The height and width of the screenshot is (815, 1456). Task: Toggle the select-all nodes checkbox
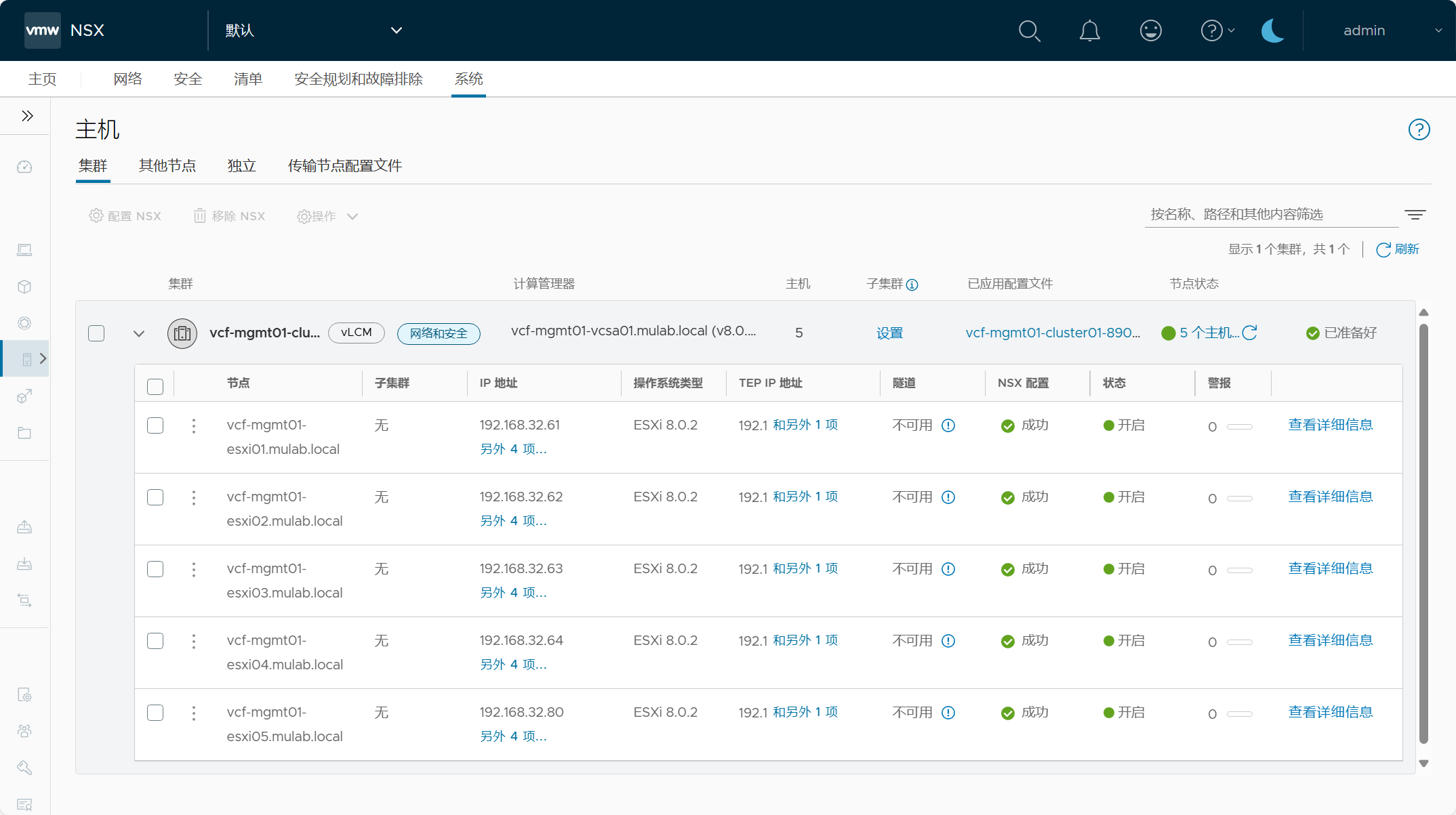click(155, 386)
